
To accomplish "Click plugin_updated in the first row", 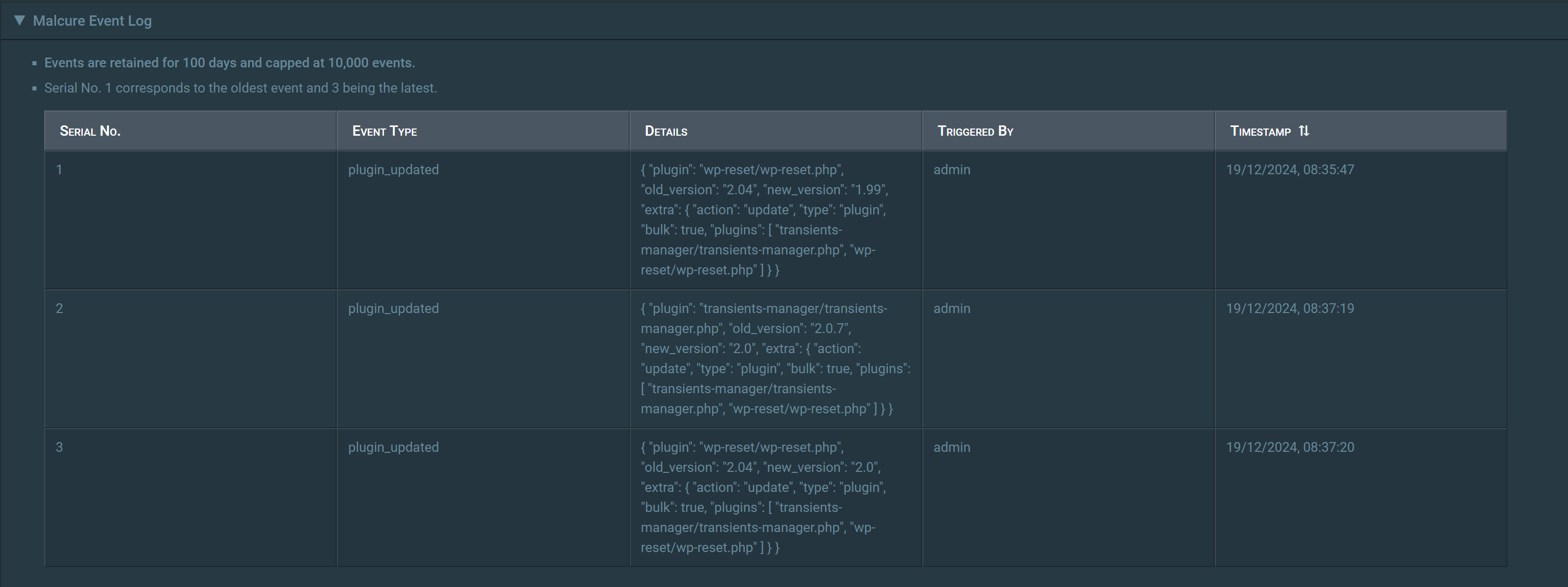I will tap(393, 170).
